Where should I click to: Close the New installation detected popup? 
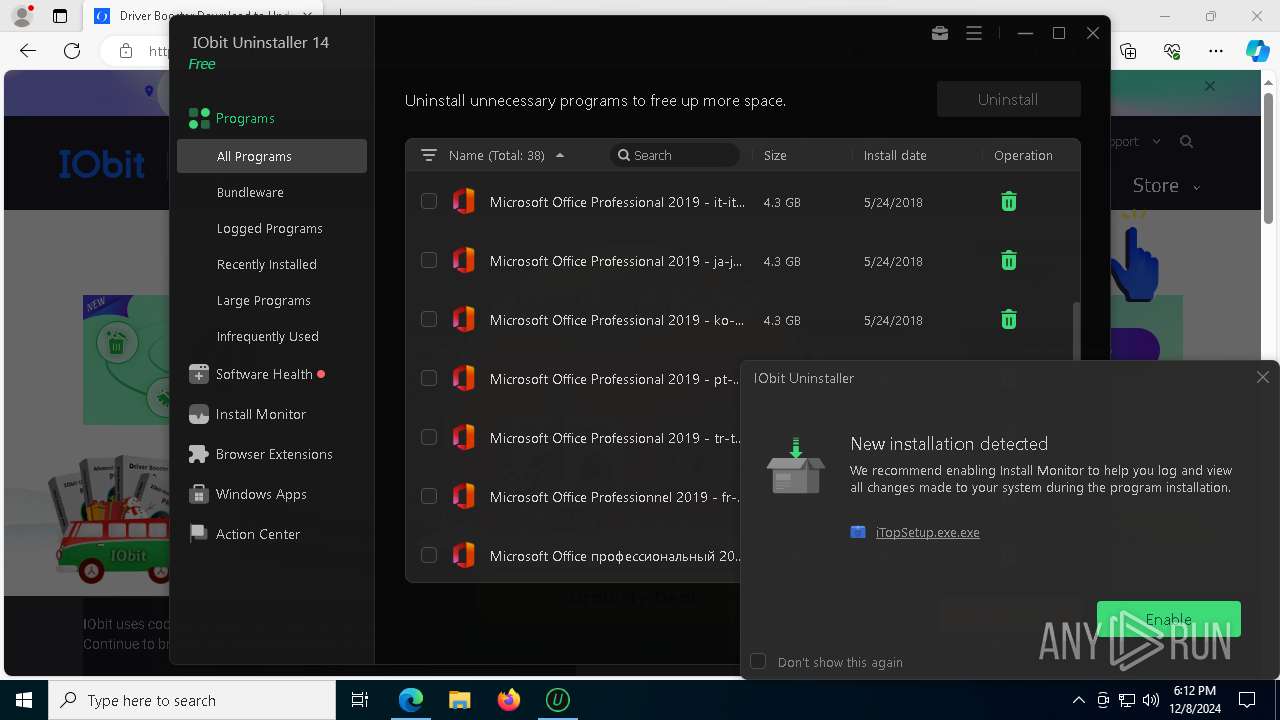click(x=1263, y=377)
